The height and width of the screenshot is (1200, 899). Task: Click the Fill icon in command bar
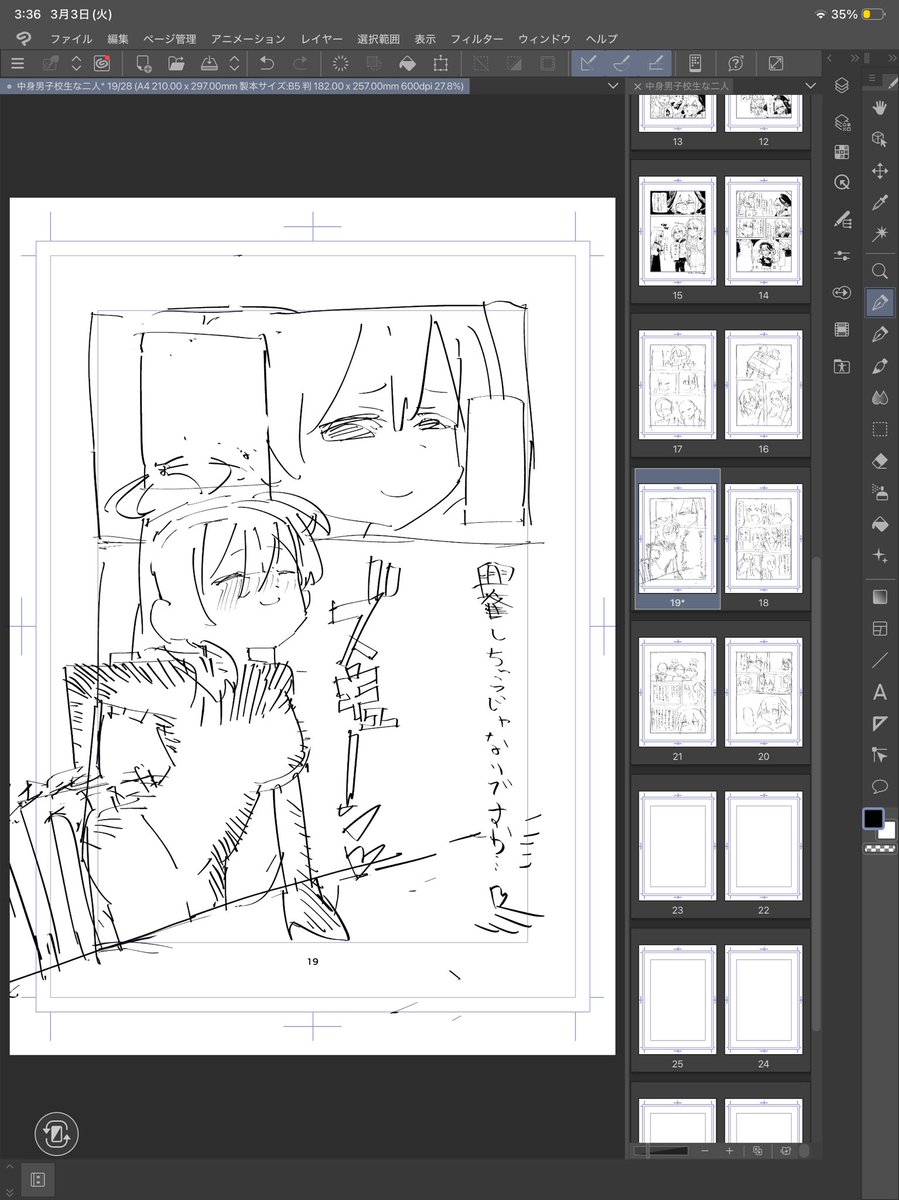coord(407,63)
